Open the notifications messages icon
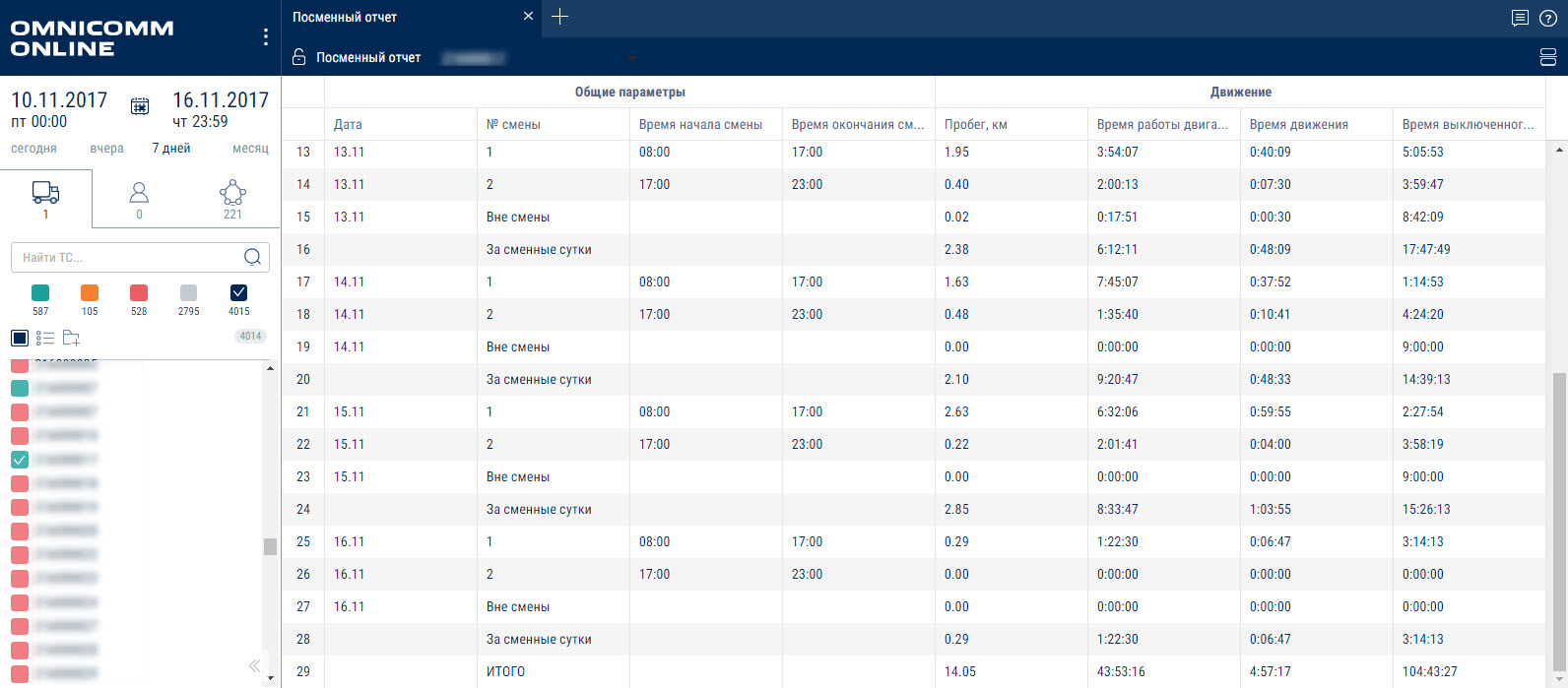1568x688 pixels. pyautogui.click(x=1520, y=18)
